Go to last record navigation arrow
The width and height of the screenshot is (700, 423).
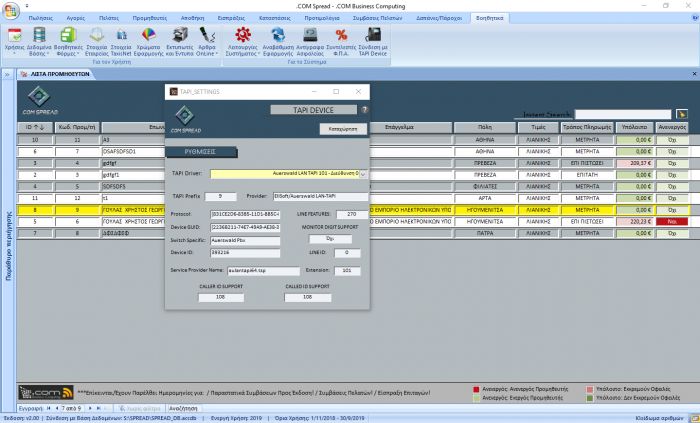[99, 408]
